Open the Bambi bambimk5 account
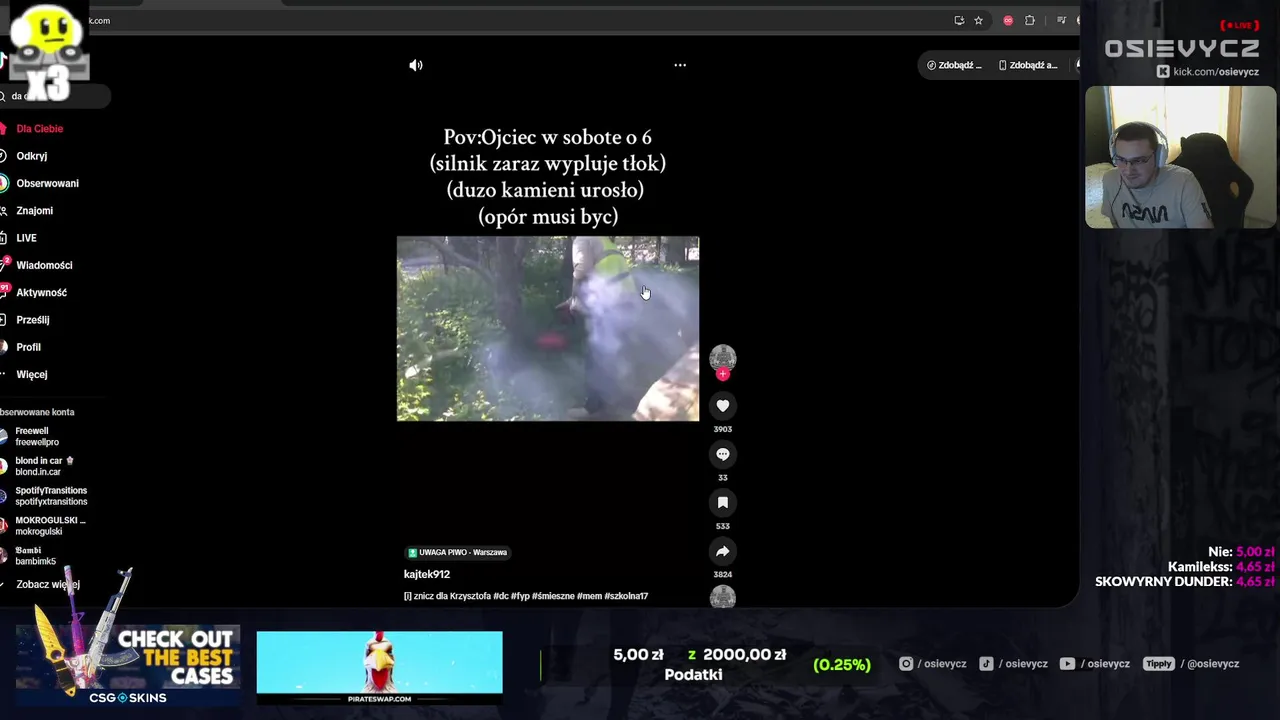The image size is (1280, 720). (x=35, y=556)
